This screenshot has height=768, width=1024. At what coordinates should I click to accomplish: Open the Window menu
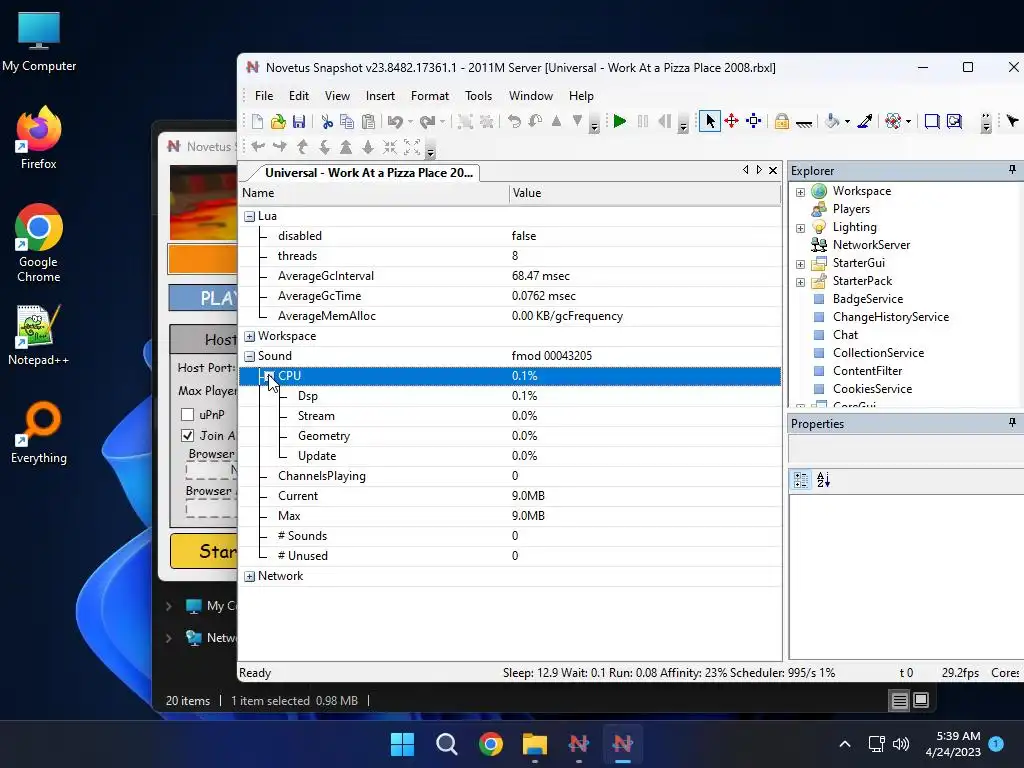531,96
